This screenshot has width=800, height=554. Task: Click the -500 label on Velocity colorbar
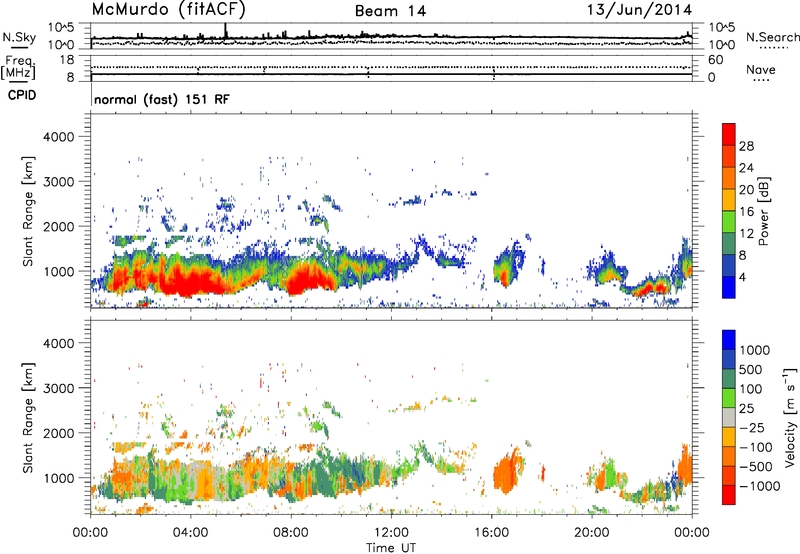tap(756, 467)
